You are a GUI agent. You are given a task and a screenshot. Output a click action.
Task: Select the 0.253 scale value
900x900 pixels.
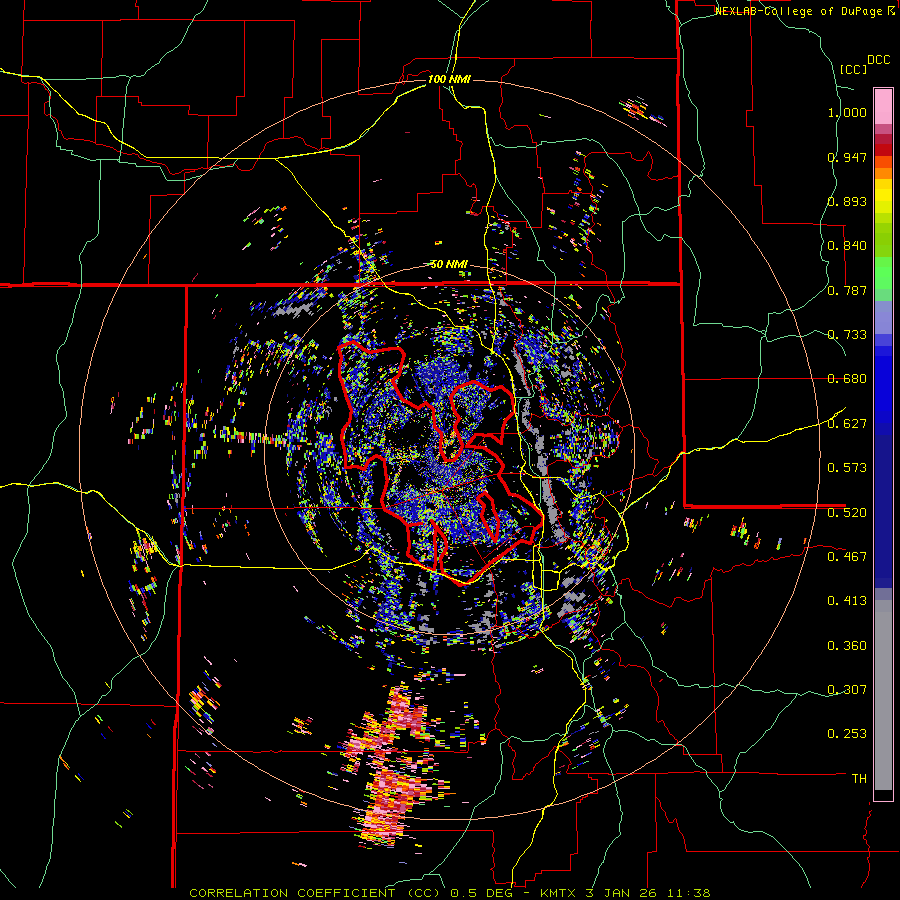pos(847,734)
